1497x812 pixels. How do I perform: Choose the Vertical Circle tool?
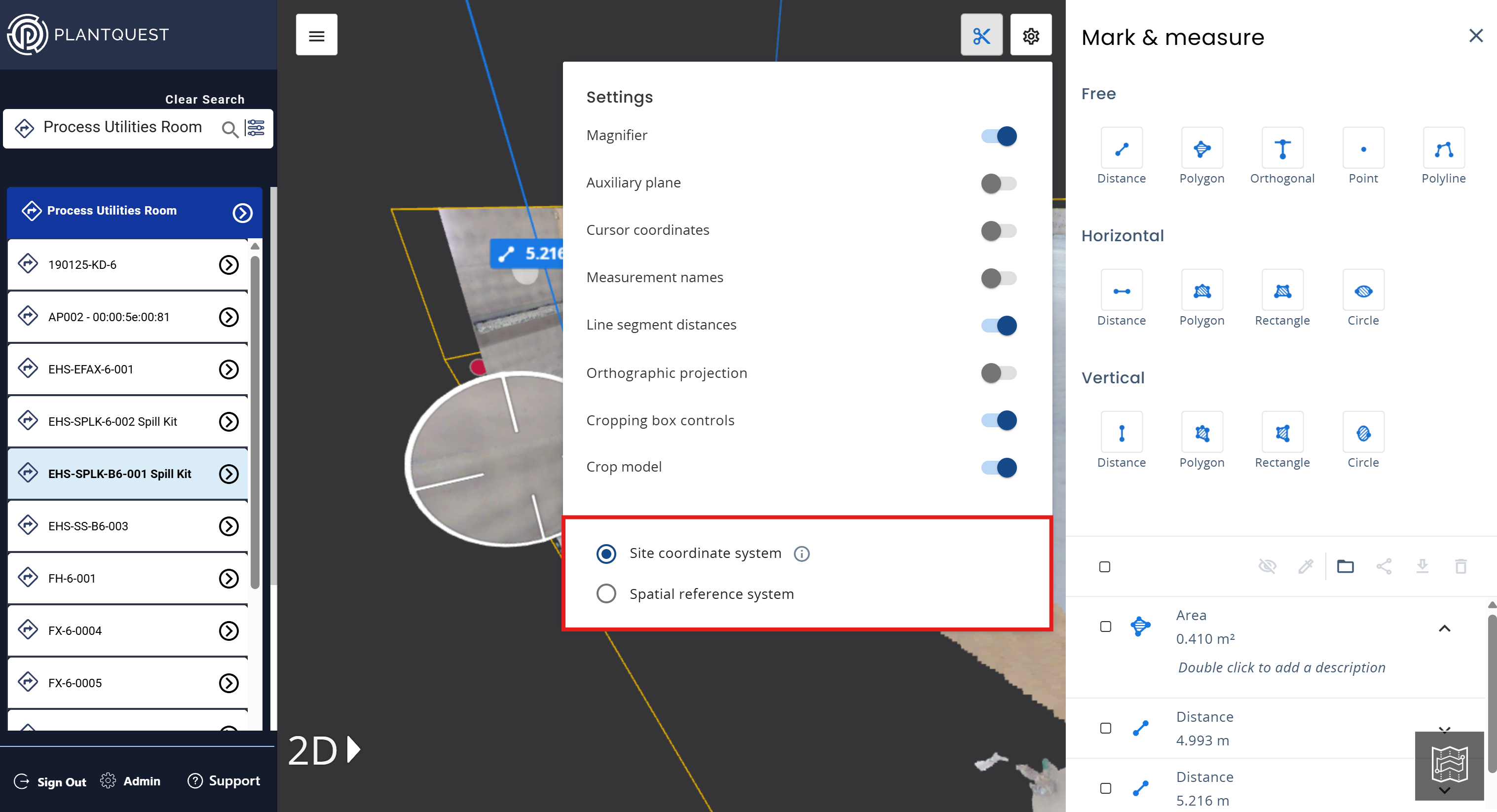click(x=1363, y=433)
